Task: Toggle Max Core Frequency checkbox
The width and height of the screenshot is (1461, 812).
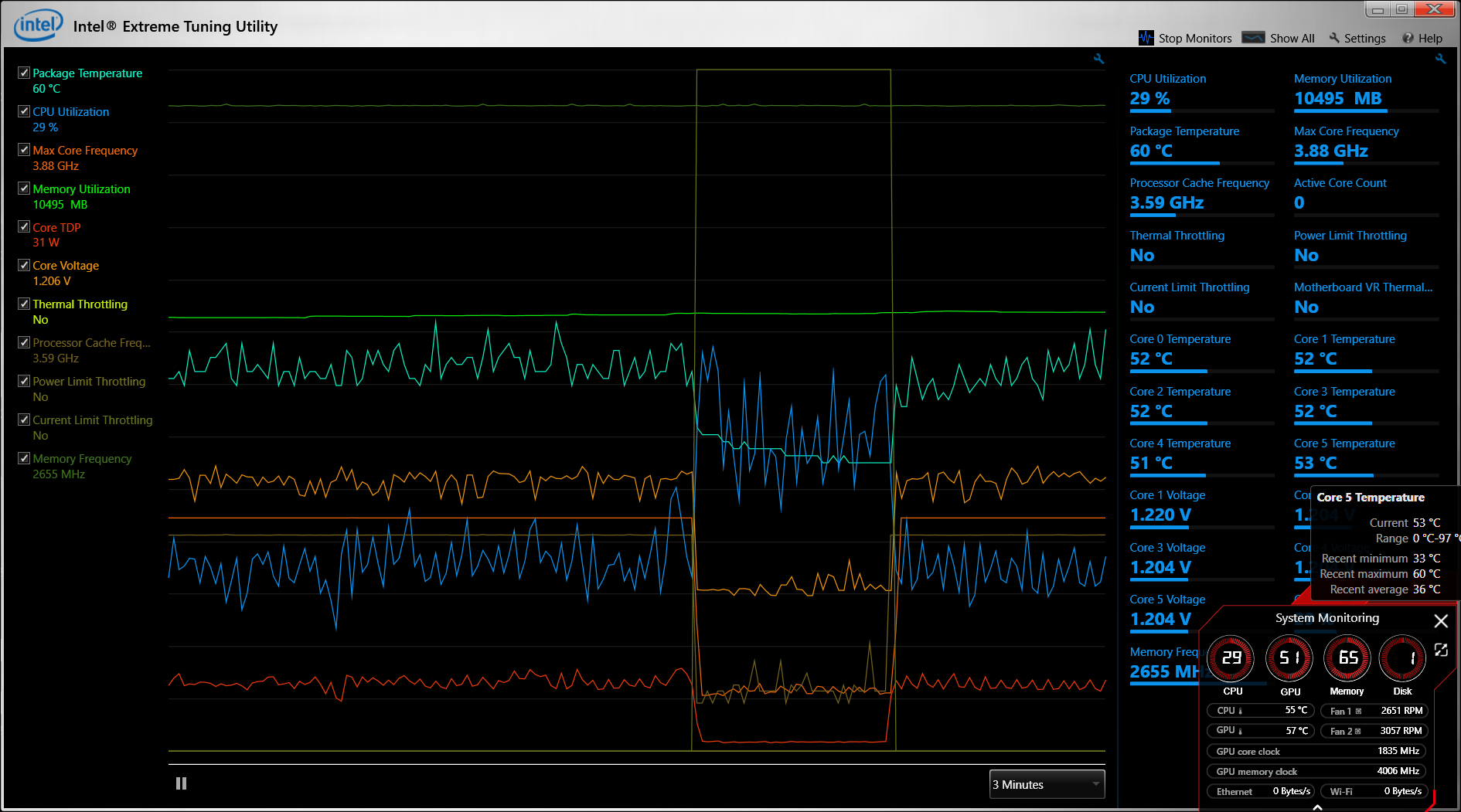Action: coord(24,150)
